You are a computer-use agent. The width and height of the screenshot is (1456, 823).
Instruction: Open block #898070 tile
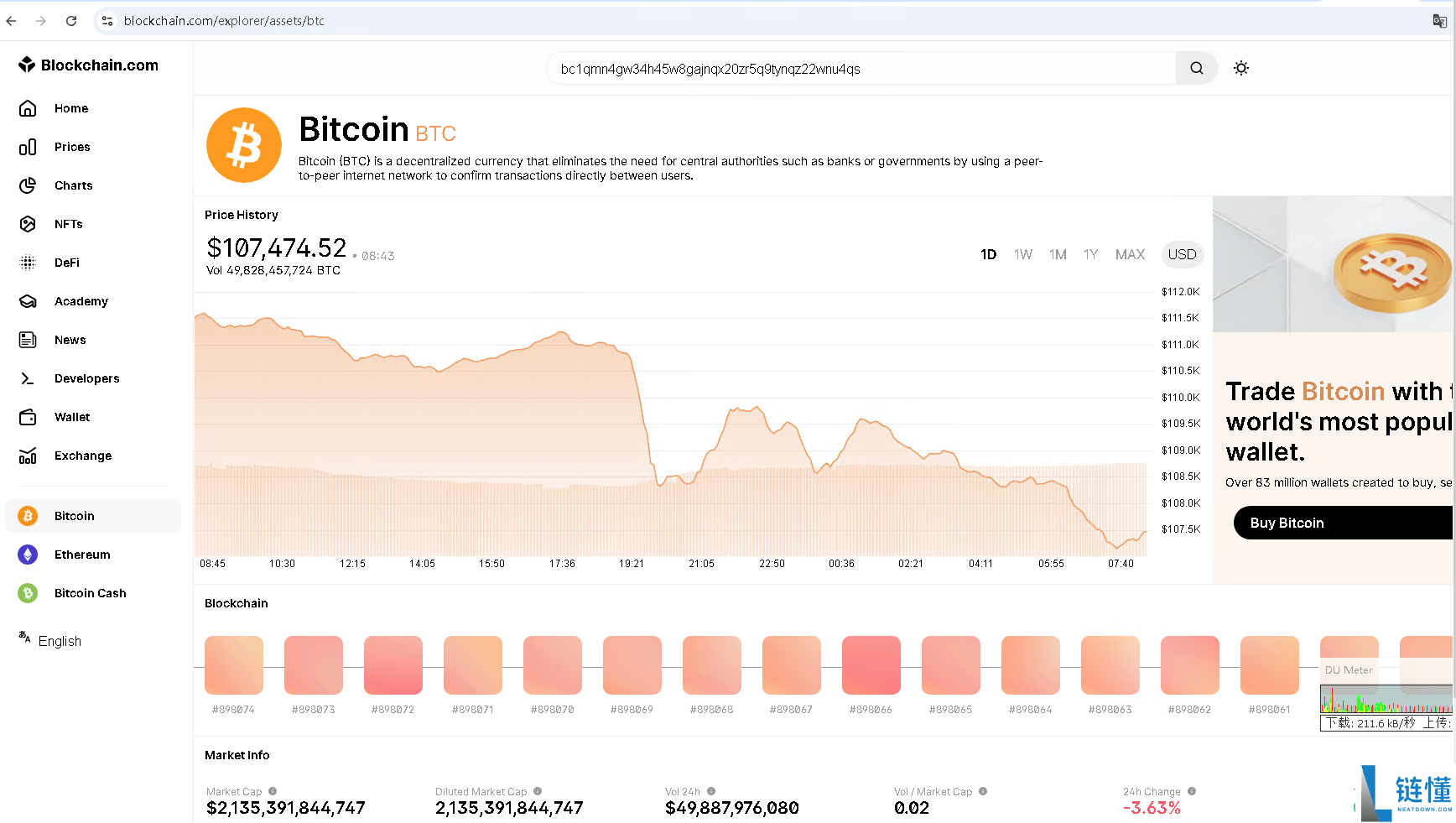pos(553,665)
